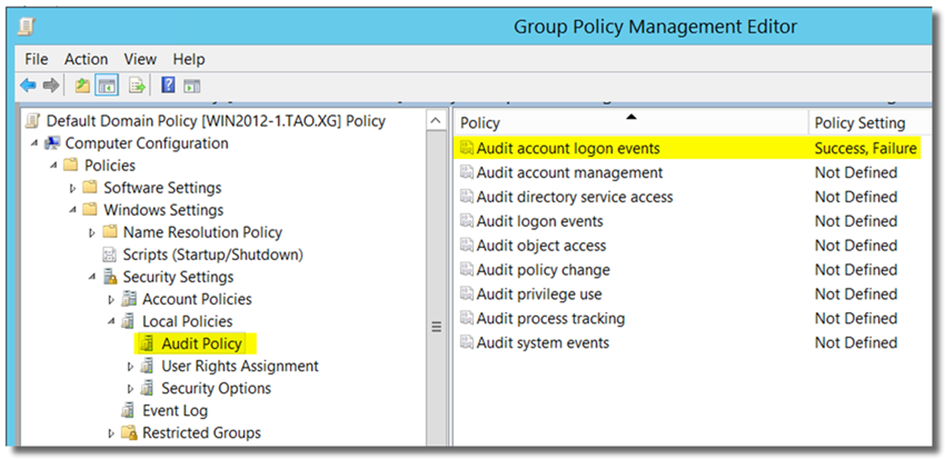
Task: Toggle the Show/Hide Action Pane button
Action: tap(191, 86)
